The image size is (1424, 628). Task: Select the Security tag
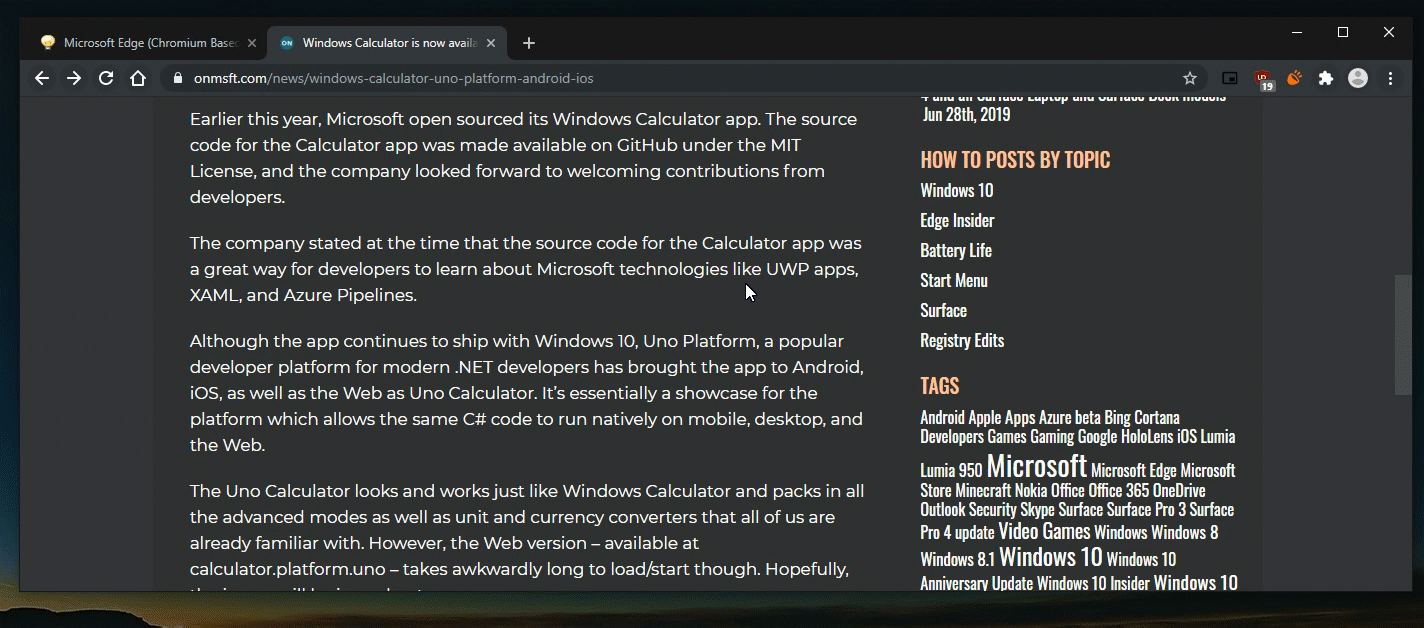click(x=995, y=509)
